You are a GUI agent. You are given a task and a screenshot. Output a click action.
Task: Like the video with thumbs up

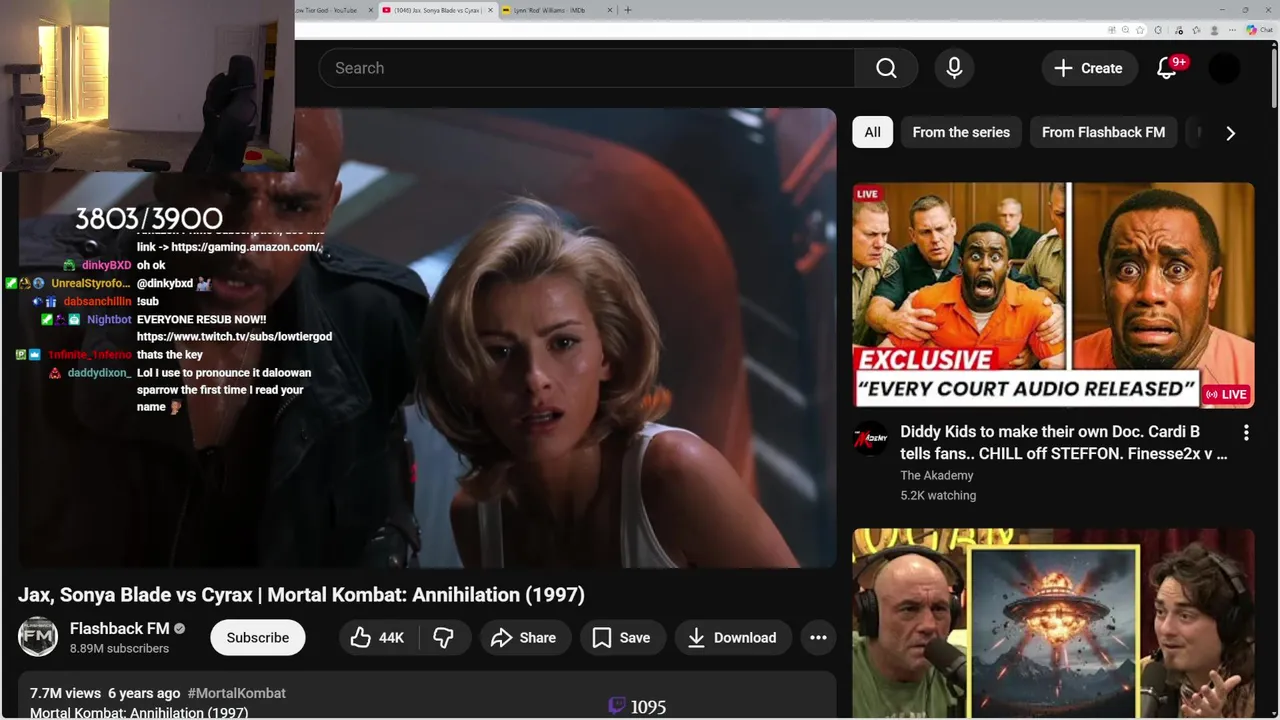click(x=378, y=637)
